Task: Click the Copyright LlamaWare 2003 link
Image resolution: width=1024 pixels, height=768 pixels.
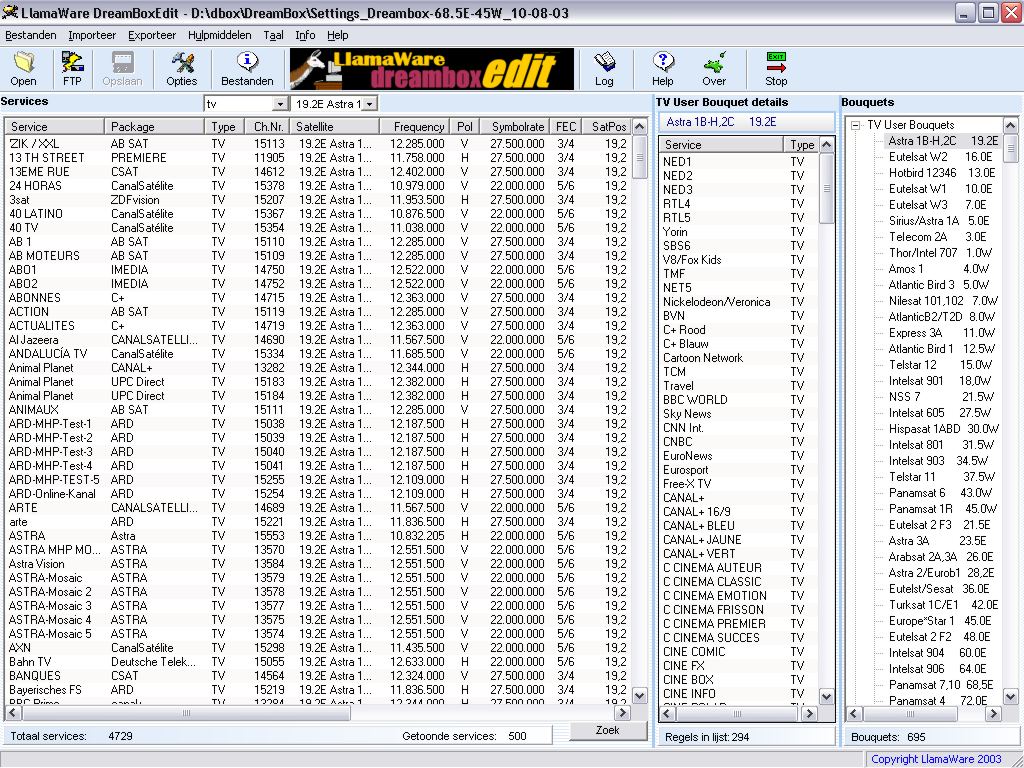Action: click(x=936, y=759)
